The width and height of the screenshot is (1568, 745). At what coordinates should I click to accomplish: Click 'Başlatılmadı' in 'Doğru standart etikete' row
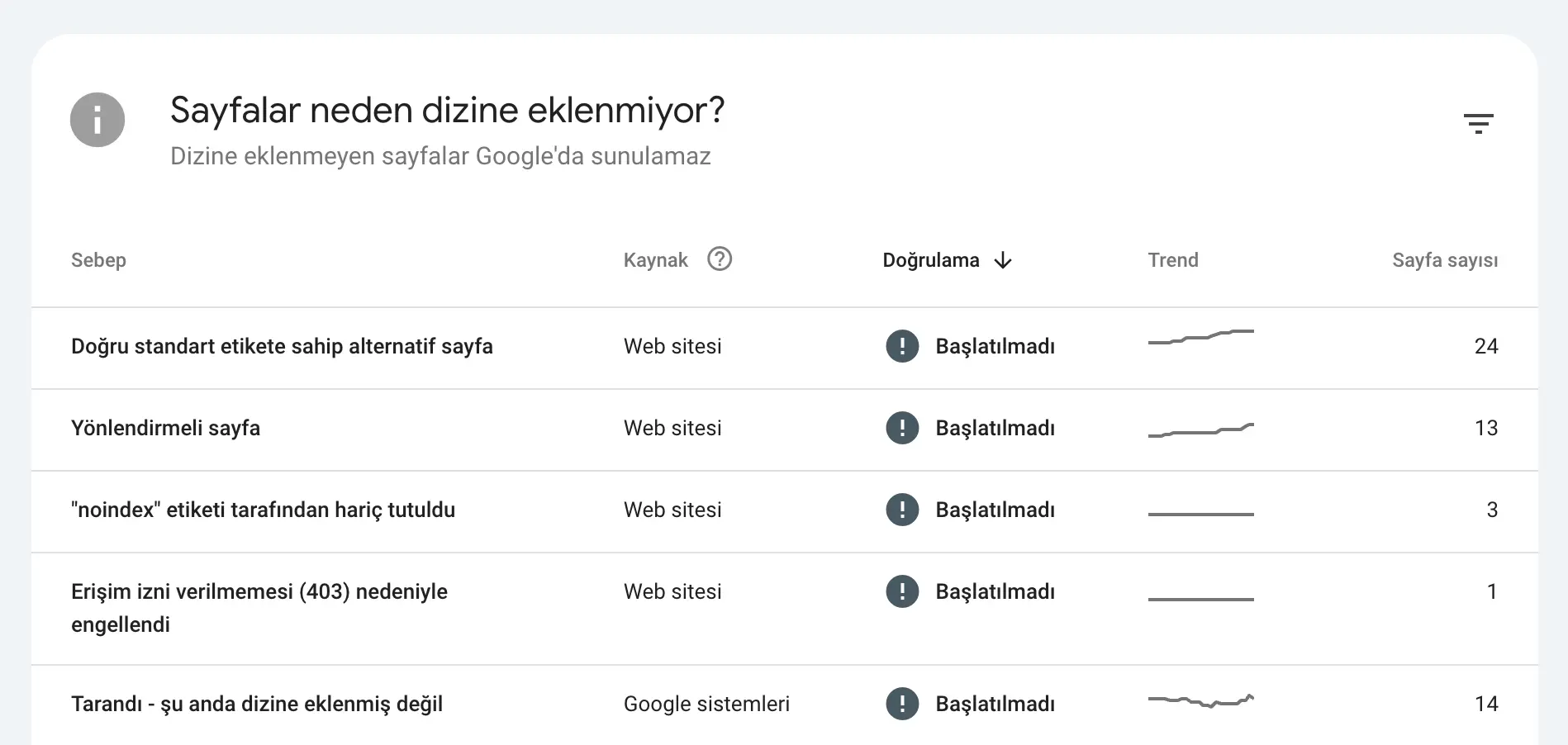click(995, 346)
